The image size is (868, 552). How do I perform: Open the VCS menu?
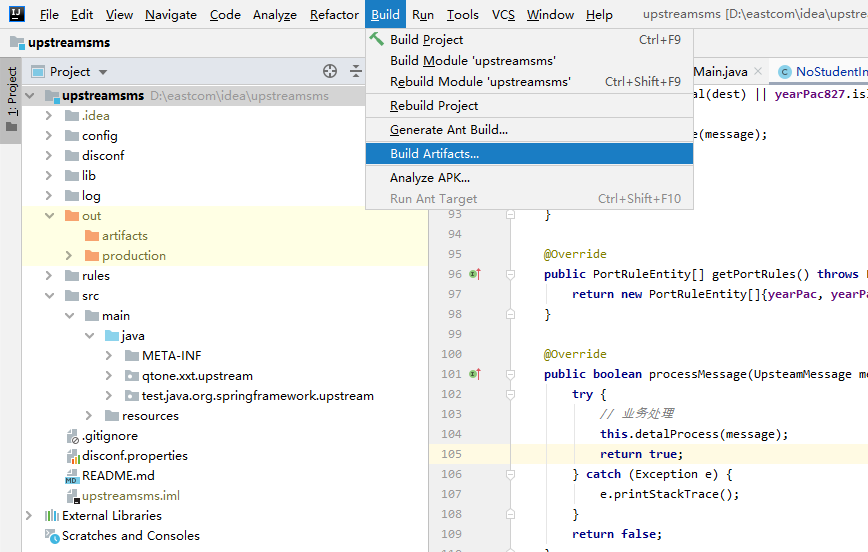pyautogui.click(x=503, y=14)
